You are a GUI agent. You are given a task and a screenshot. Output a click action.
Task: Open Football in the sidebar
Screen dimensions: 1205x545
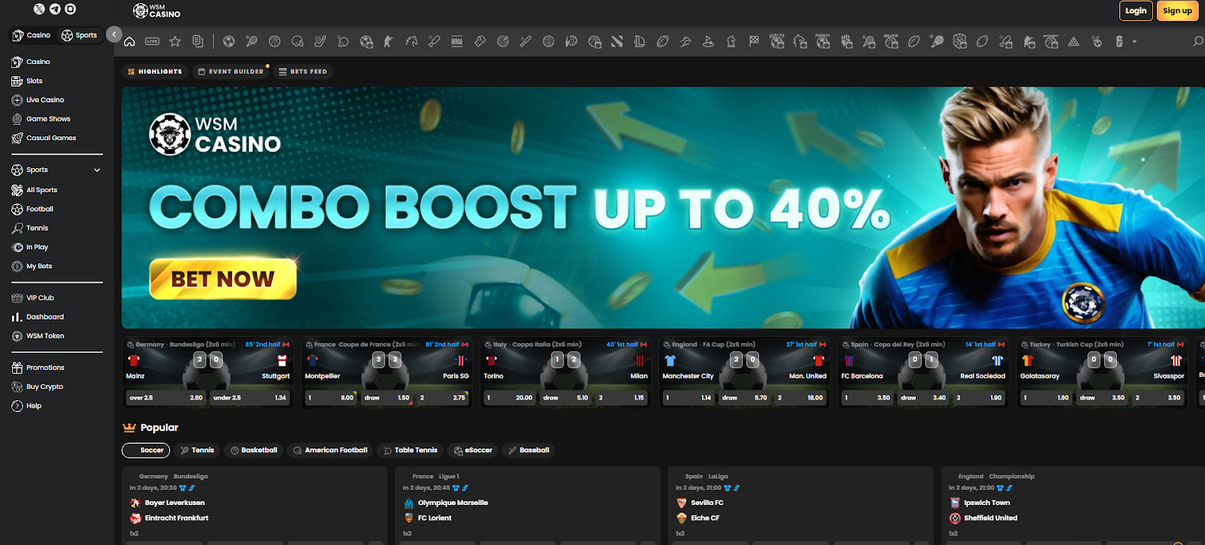[x=33, y=209]
